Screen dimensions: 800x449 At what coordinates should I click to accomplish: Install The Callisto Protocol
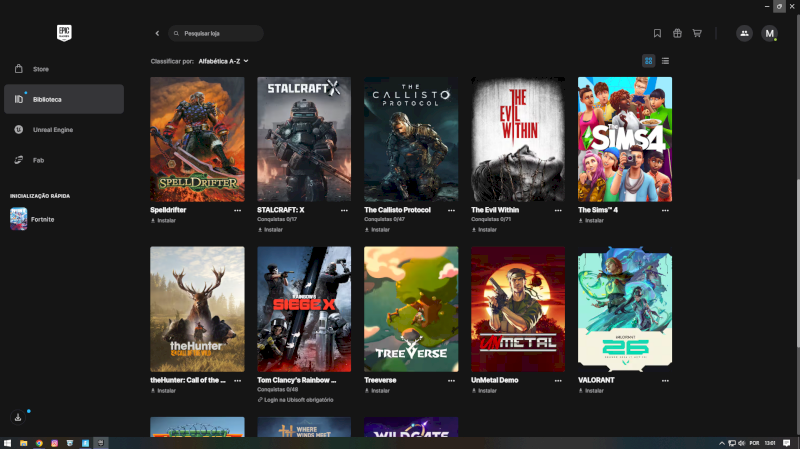tap(377, 230)
